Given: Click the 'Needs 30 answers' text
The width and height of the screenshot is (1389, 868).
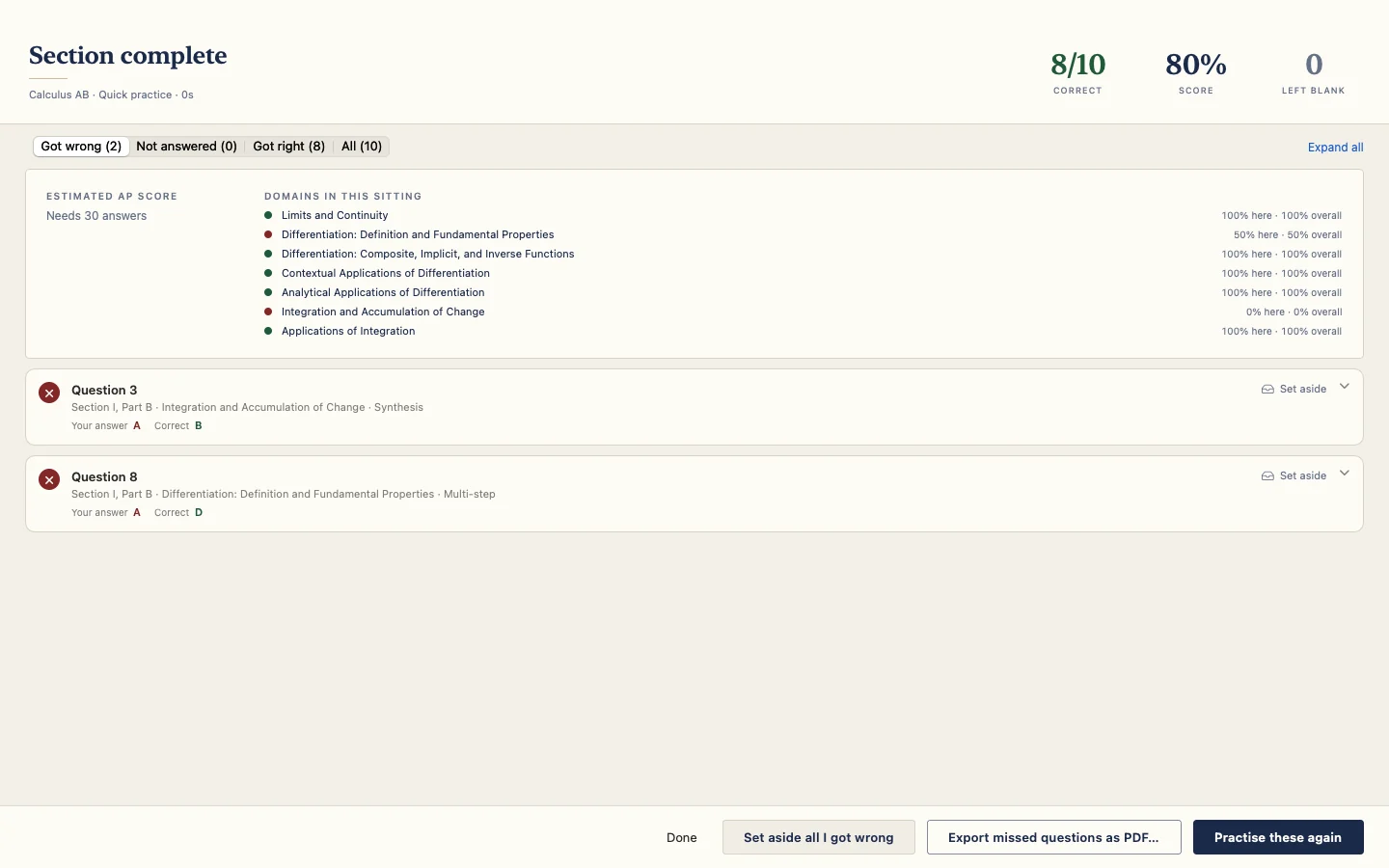Looking at the screenshot, I should [x=96, y=216].
